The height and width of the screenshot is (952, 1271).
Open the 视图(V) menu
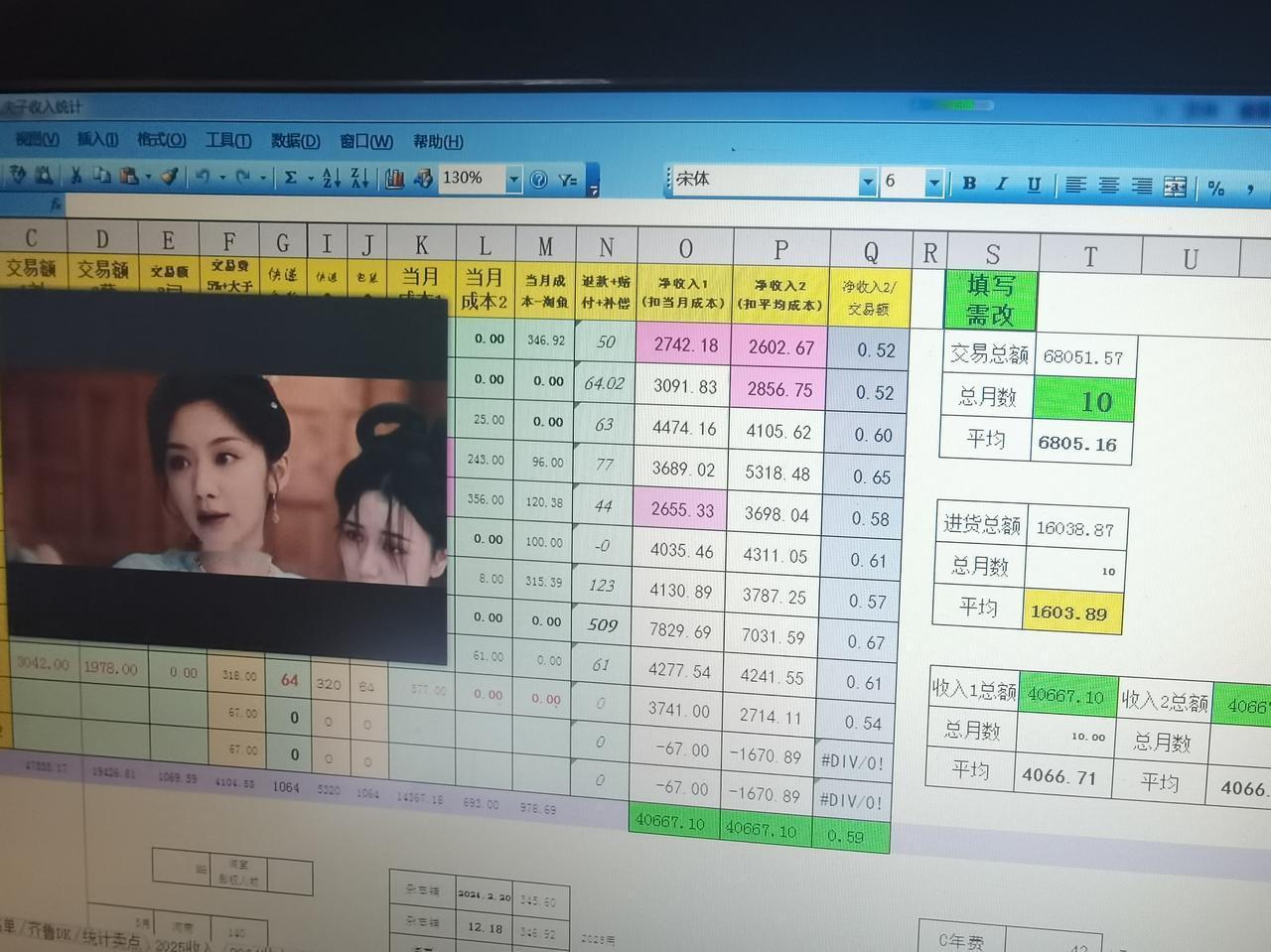click(37, 139)
